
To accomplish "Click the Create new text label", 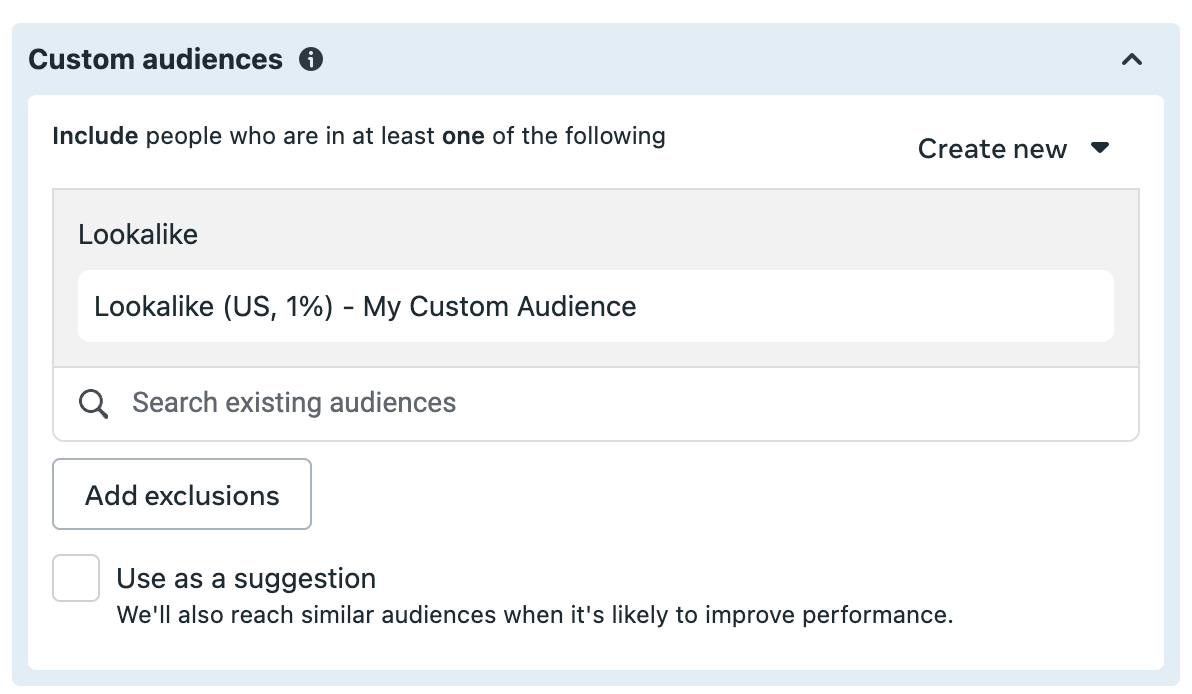I will click(x=992, y=148).
